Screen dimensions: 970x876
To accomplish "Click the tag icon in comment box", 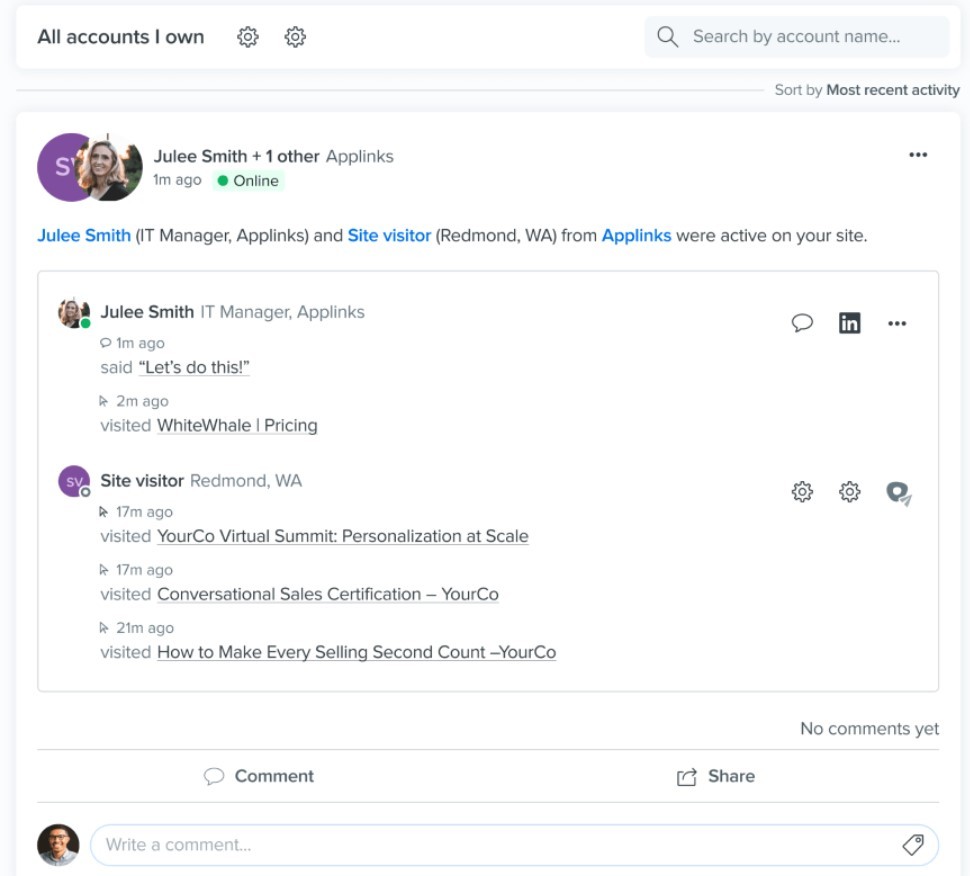I will click(x=912, y=845).
